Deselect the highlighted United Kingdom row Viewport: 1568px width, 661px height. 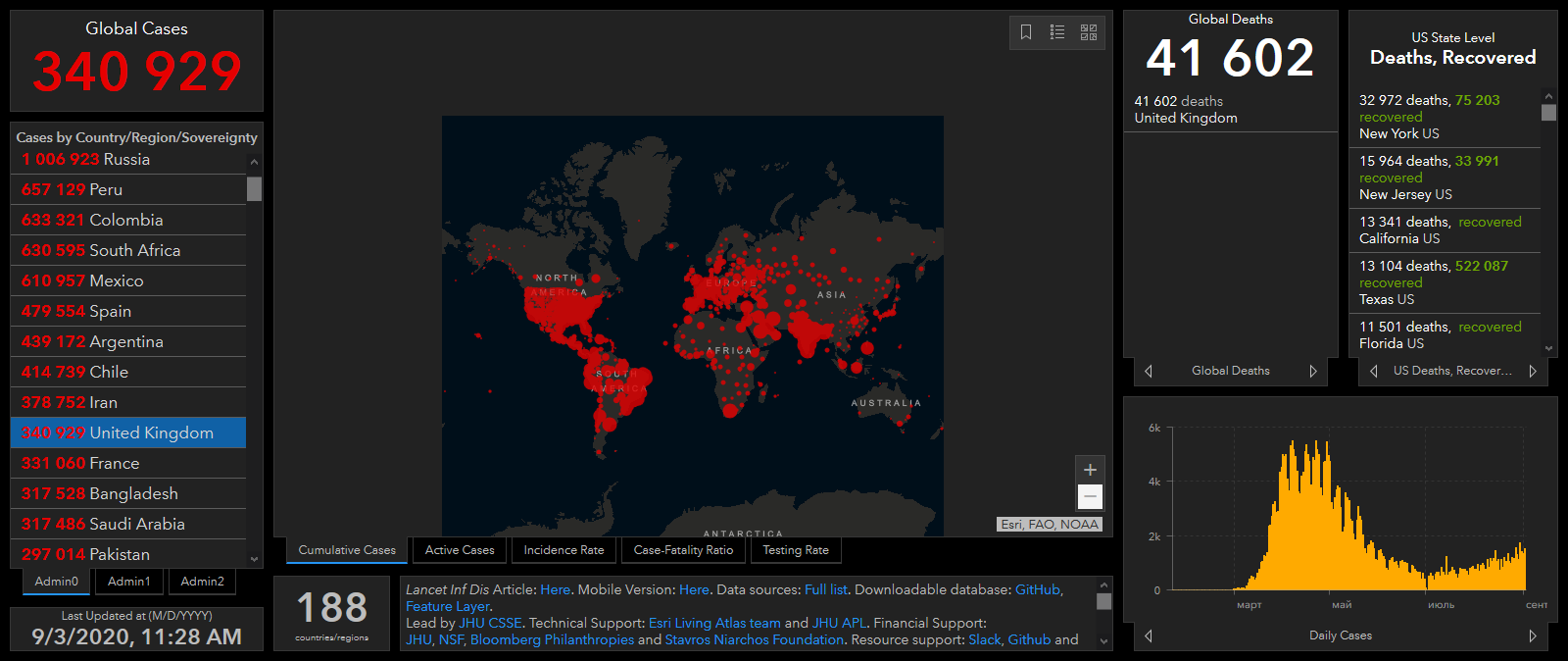coord(128,432)
